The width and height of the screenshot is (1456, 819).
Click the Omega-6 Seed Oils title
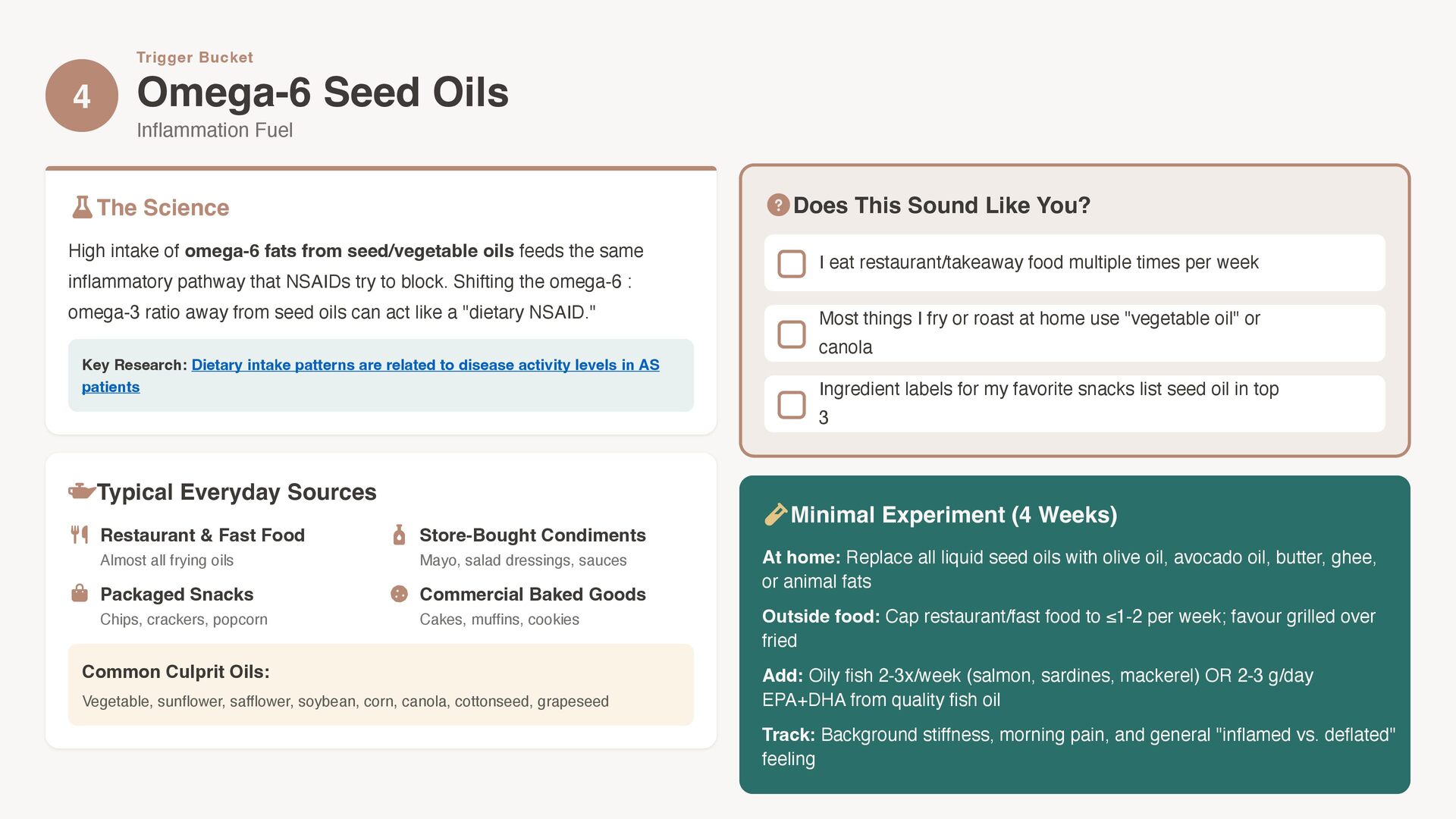322,93
